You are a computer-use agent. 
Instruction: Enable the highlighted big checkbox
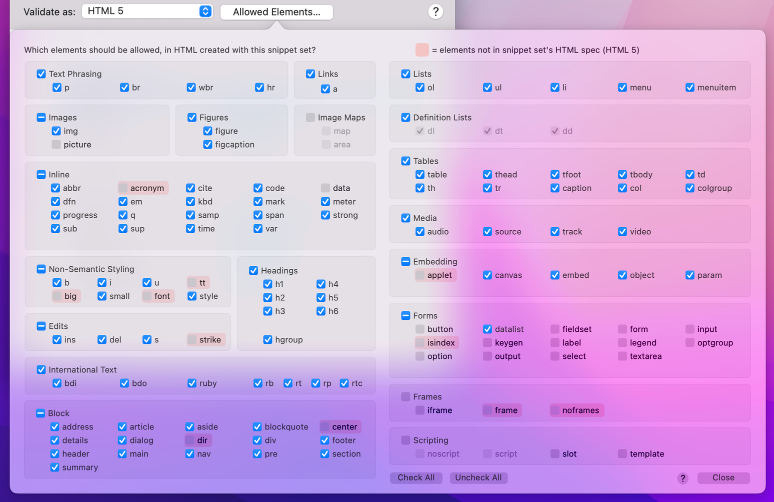57,296
